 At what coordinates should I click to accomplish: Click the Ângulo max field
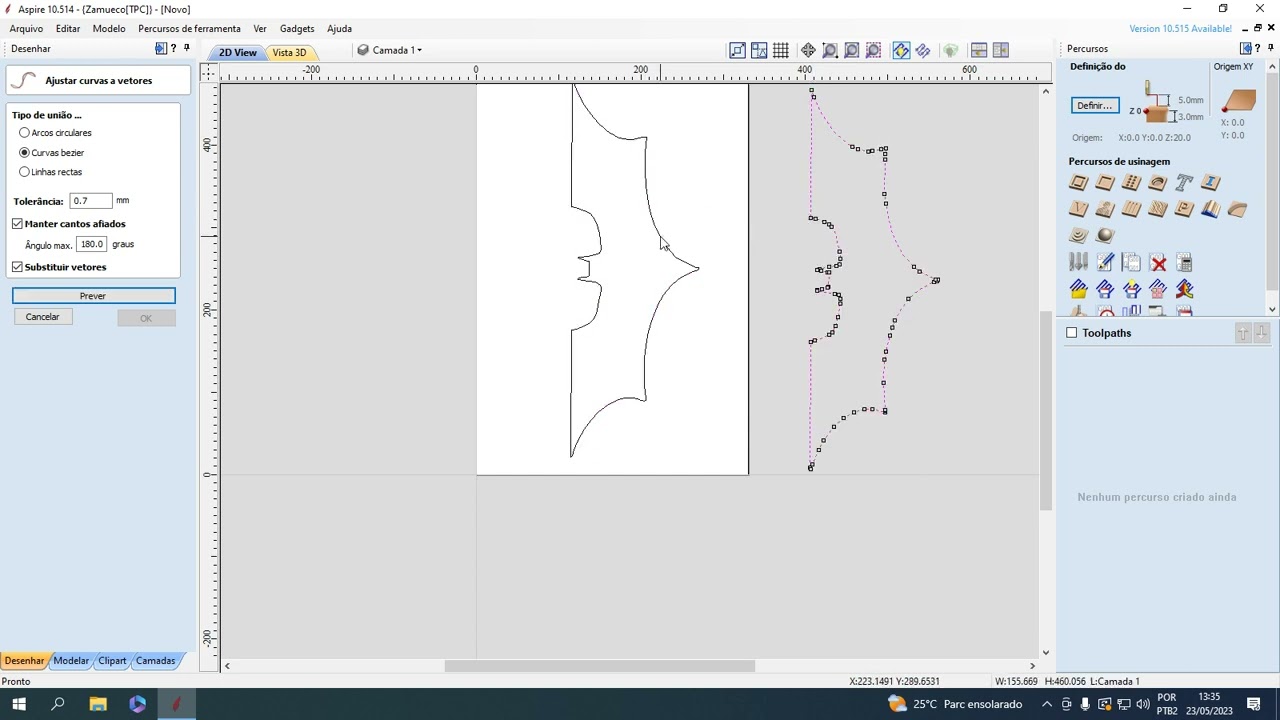[92, 244]
